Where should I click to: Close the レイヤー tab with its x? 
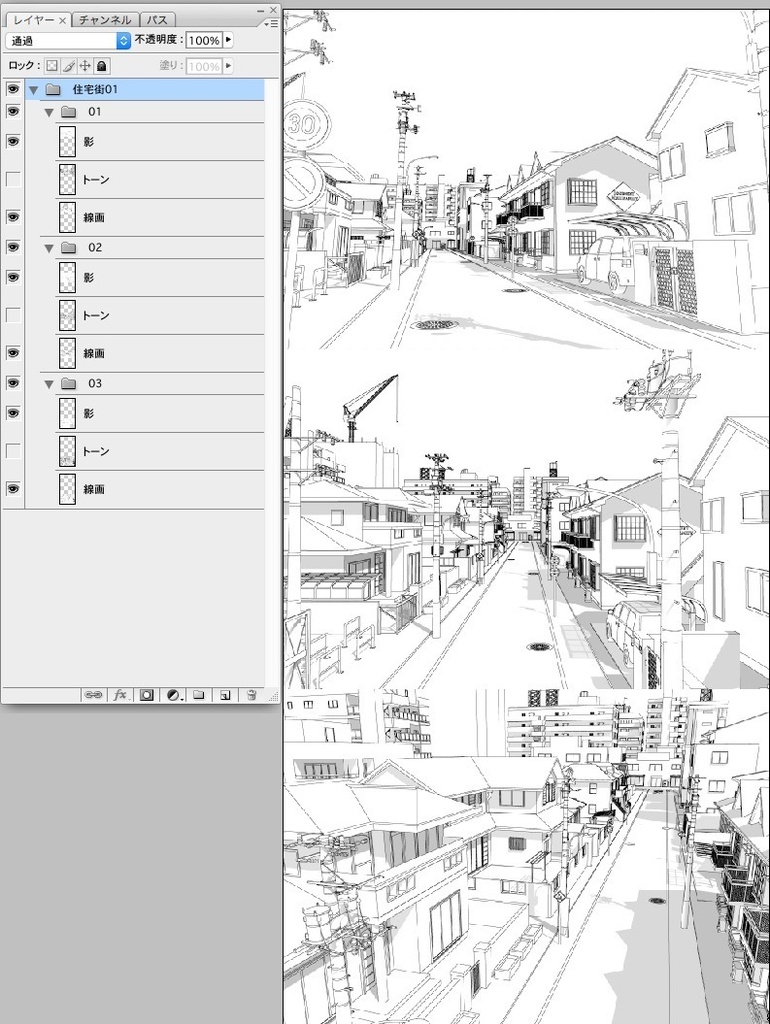pyautogui.click(x=63, y=20)
